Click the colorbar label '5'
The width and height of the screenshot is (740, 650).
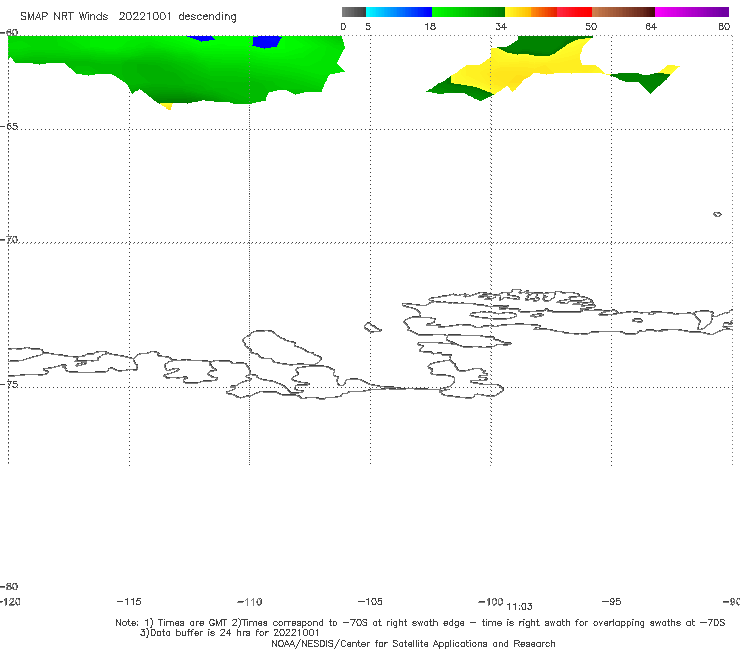click(x=368, y=26)
